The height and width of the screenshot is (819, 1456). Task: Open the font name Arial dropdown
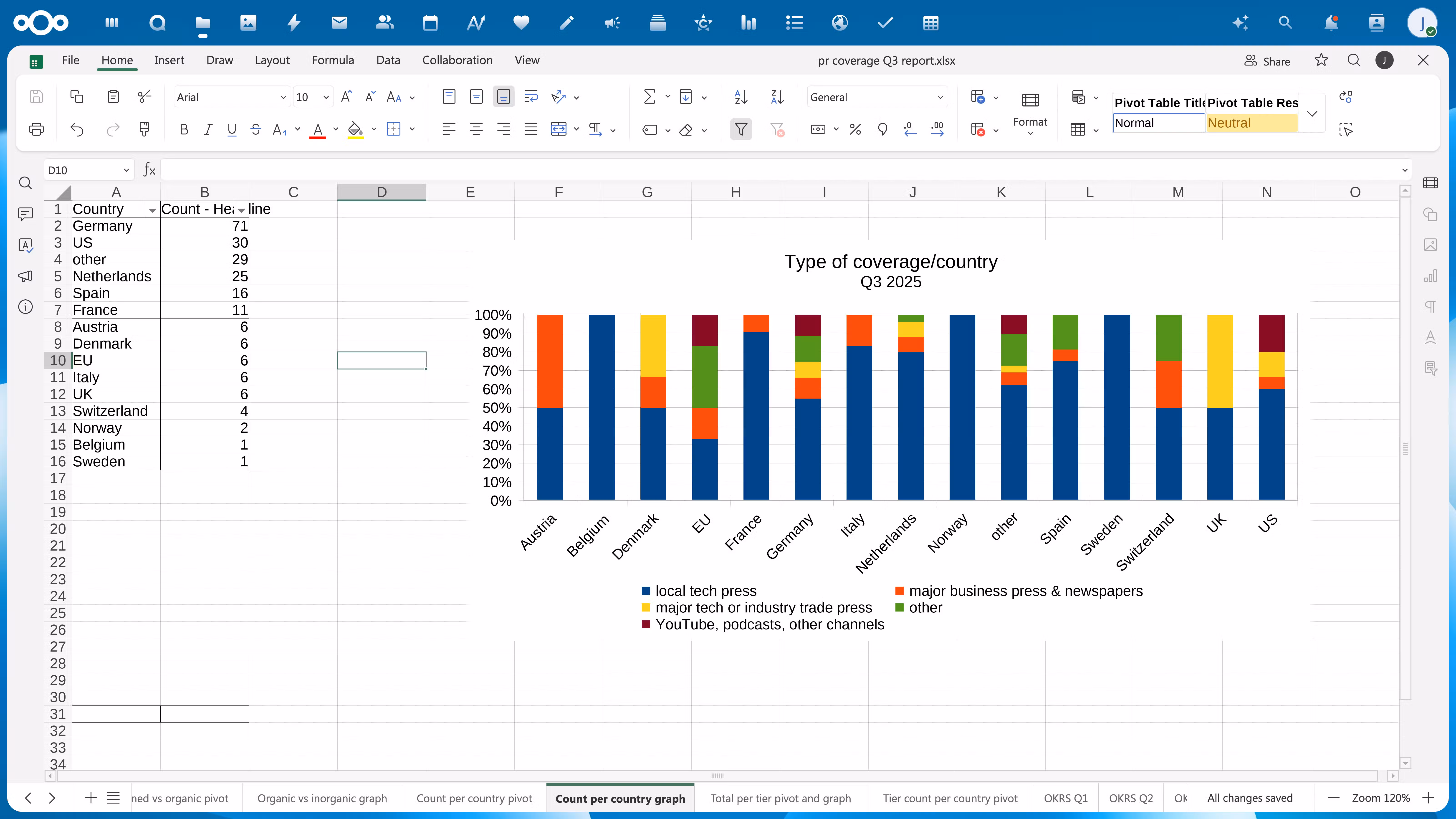point(283,97)
